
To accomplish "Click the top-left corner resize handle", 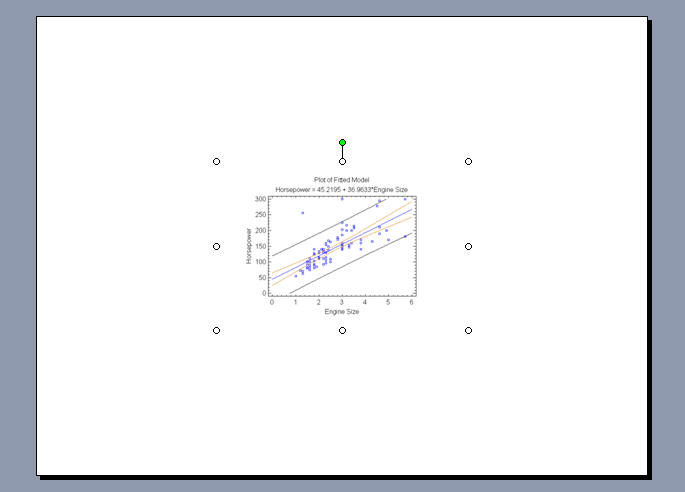I will 216,162.
